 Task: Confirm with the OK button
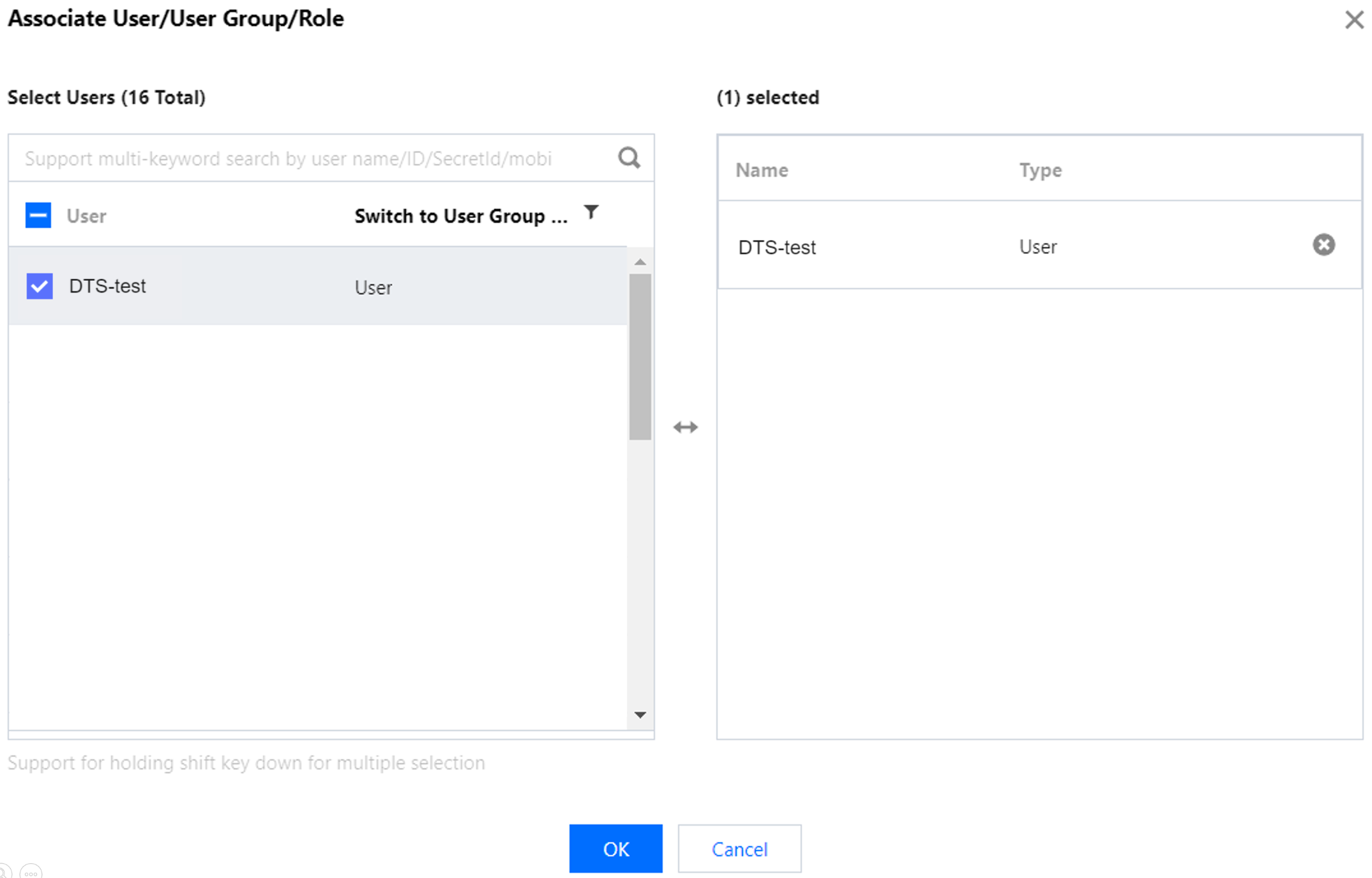click(615, 849)
